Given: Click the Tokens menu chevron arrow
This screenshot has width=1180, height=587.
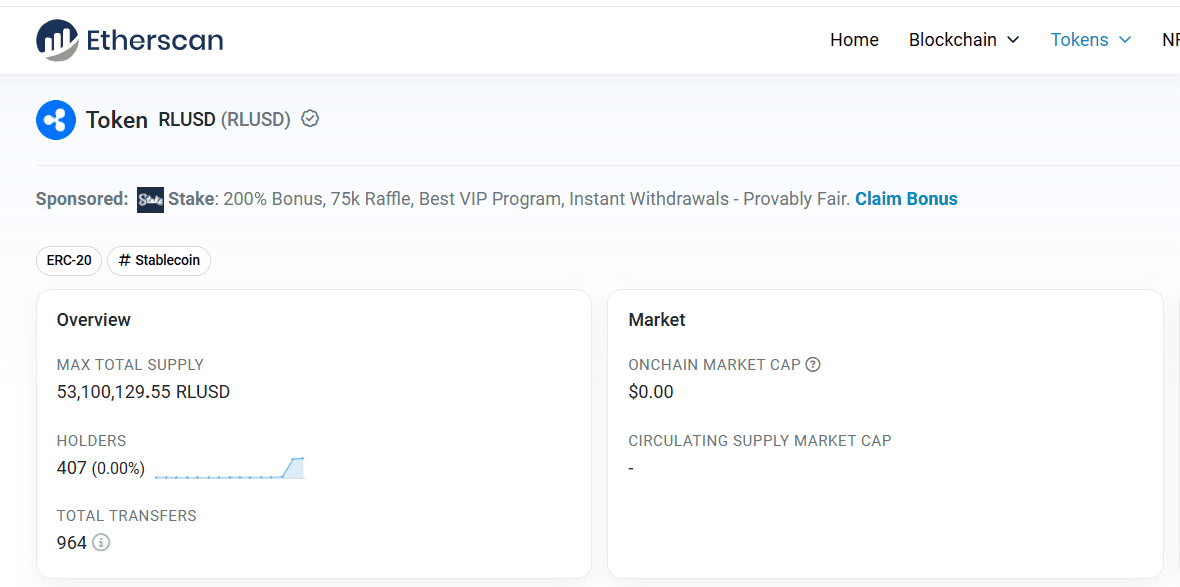Looking at the screenshot, I should click(1125, 40).
